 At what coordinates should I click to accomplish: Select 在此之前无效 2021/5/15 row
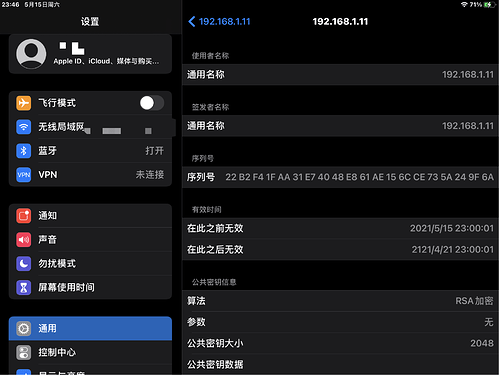click(x=340, y=228)
